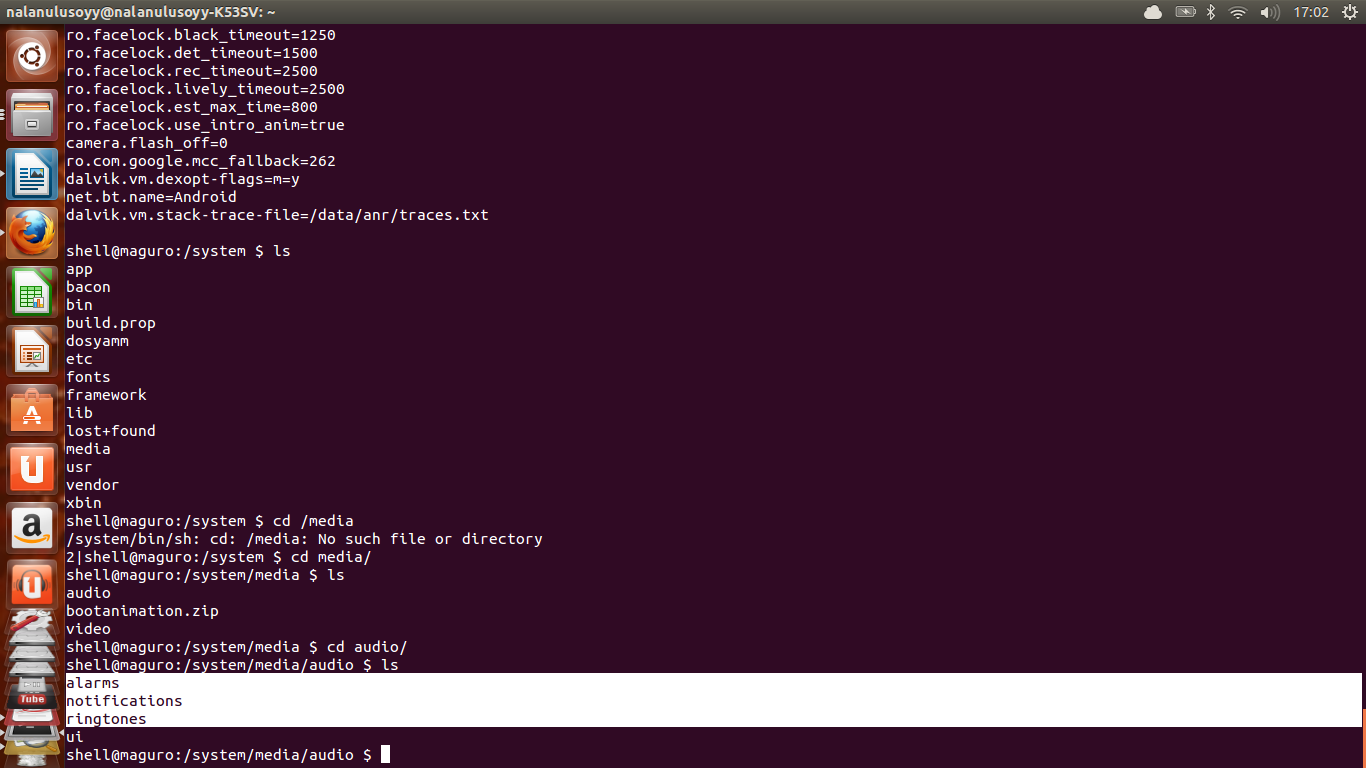Image resolution: width=1366 pixels, height=768 pixels.
Task: Launch LibreOffice Writer from the dock
Action: [x=32, y=174]
